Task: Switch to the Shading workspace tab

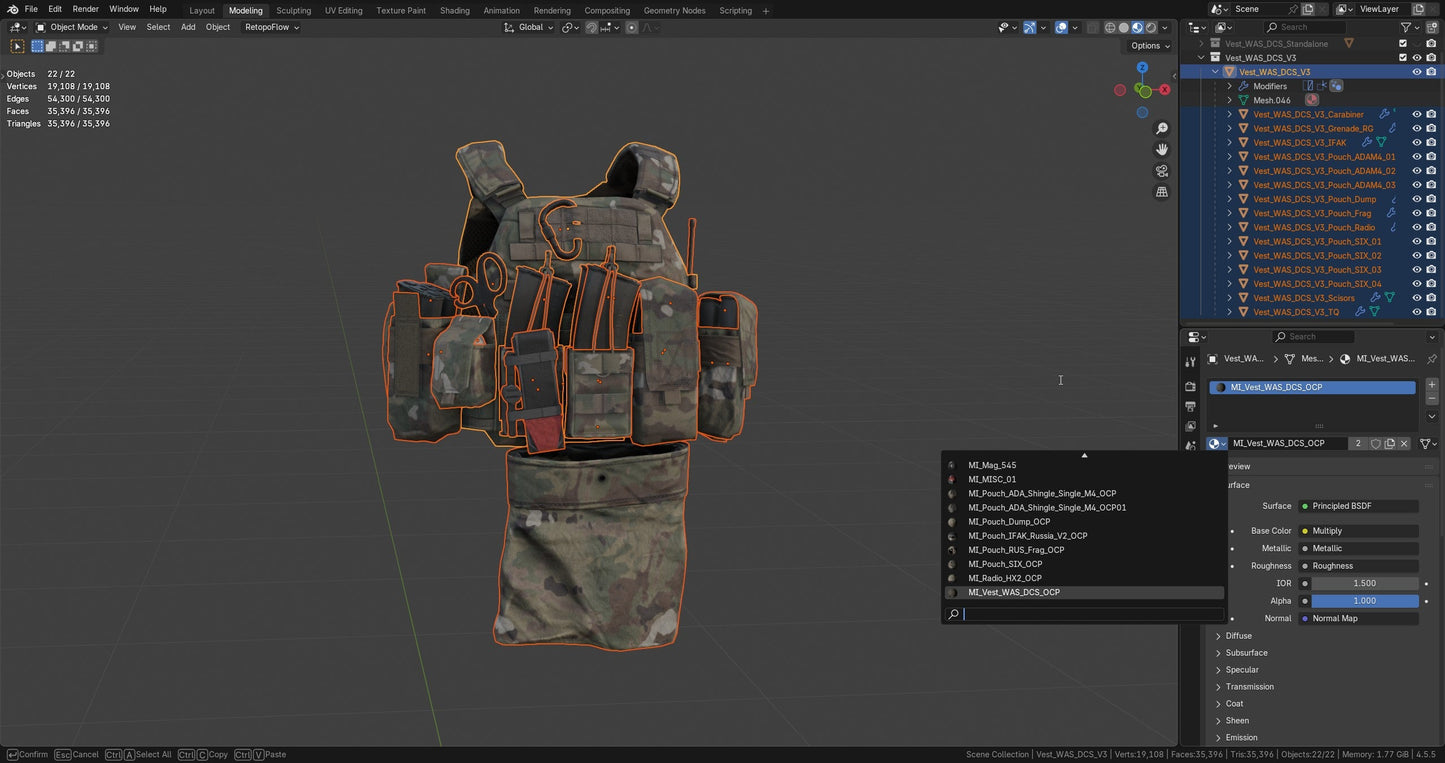Action: [x=455, y=10]
